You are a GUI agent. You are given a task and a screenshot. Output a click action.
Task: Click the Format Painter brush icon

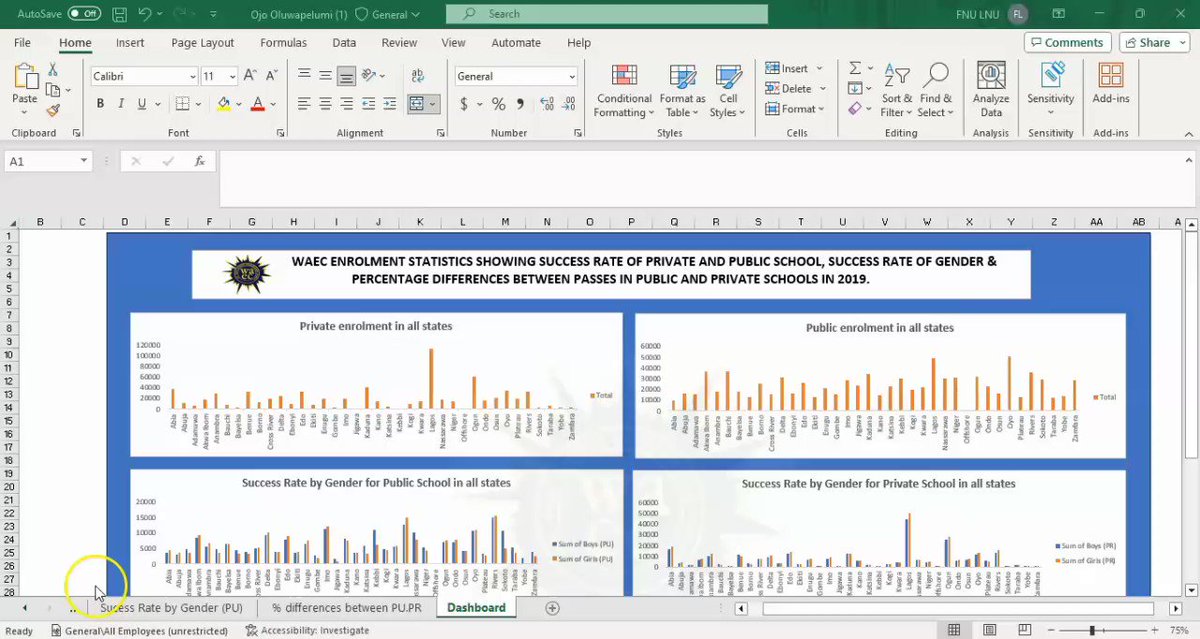[x=53, y=111]
